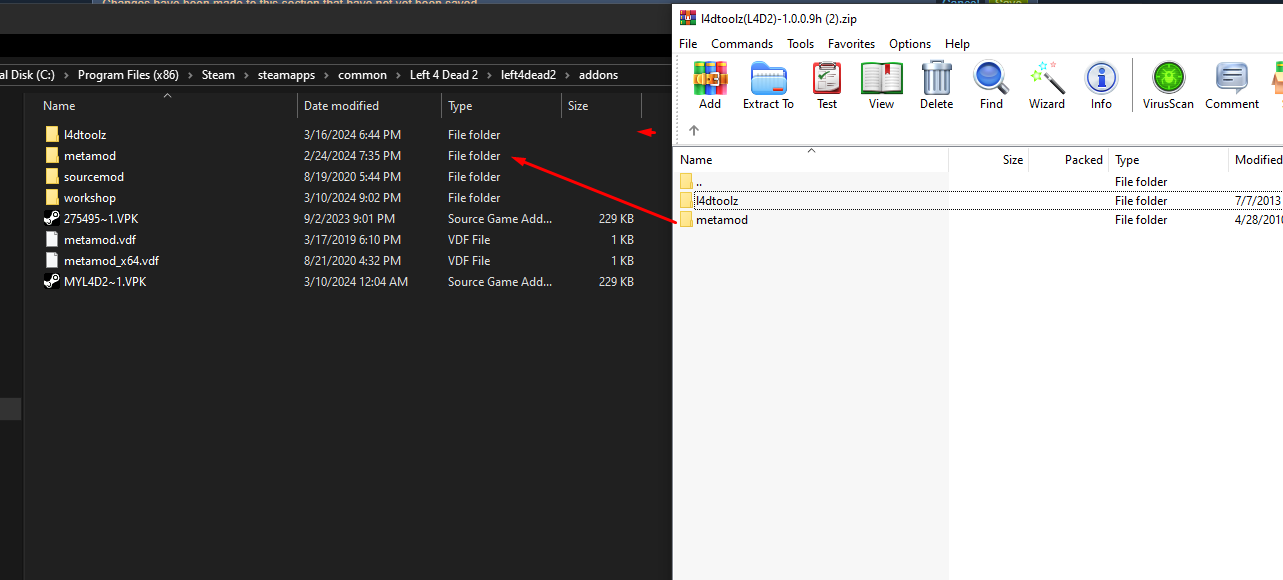Viewport: 1283px width, 580px height.
Task: Click the WinRAR title bar app icon
Action: 687,18
